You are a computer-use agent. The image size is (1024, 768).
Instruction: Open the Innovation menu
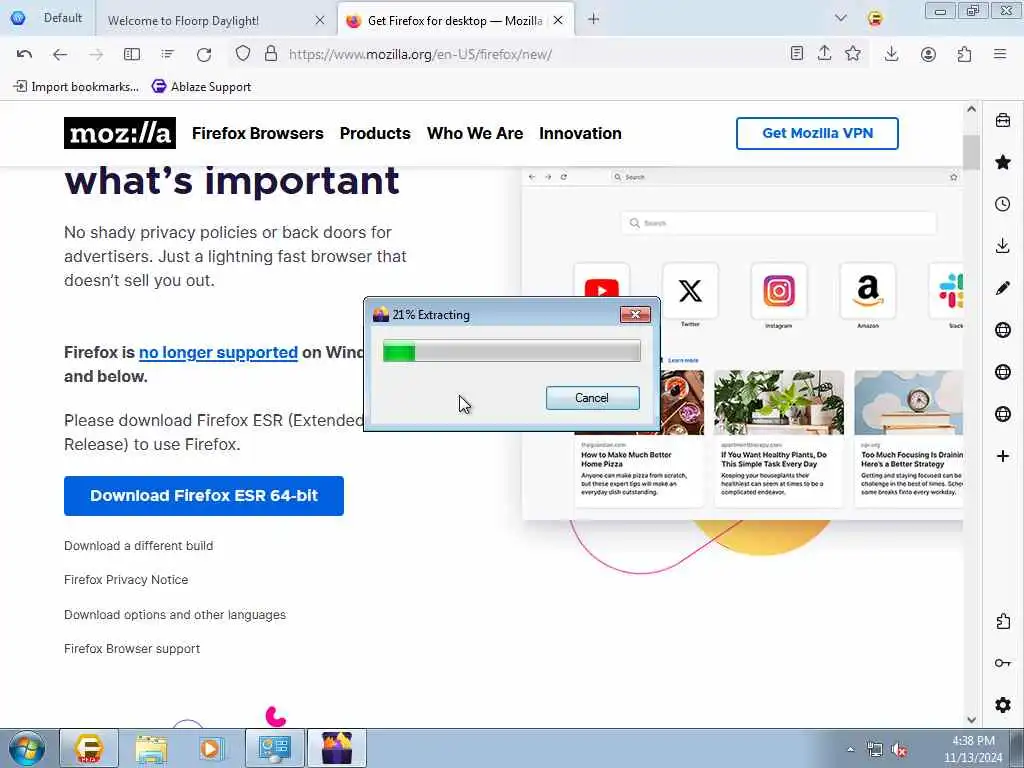pyautogui.click(x=580, y=133)
